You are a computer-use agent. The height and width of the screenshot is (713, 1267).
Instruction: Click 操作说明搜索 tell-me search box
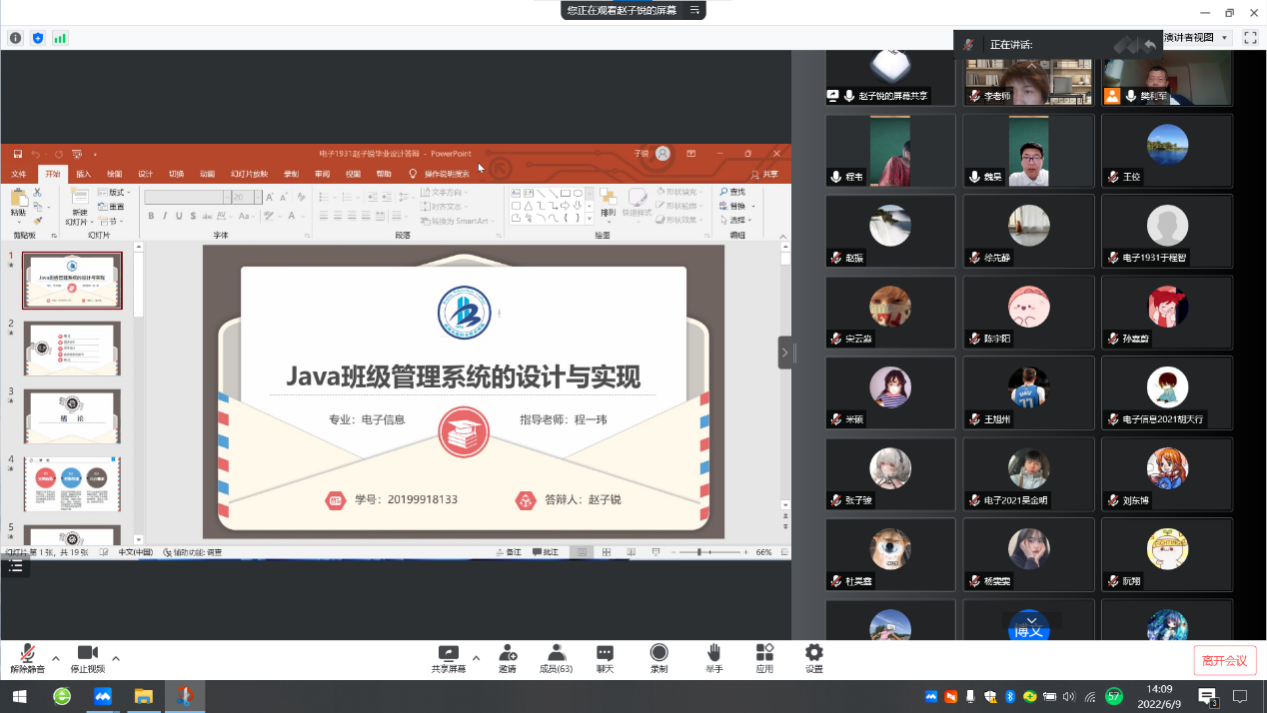click(x=440, y=174)
